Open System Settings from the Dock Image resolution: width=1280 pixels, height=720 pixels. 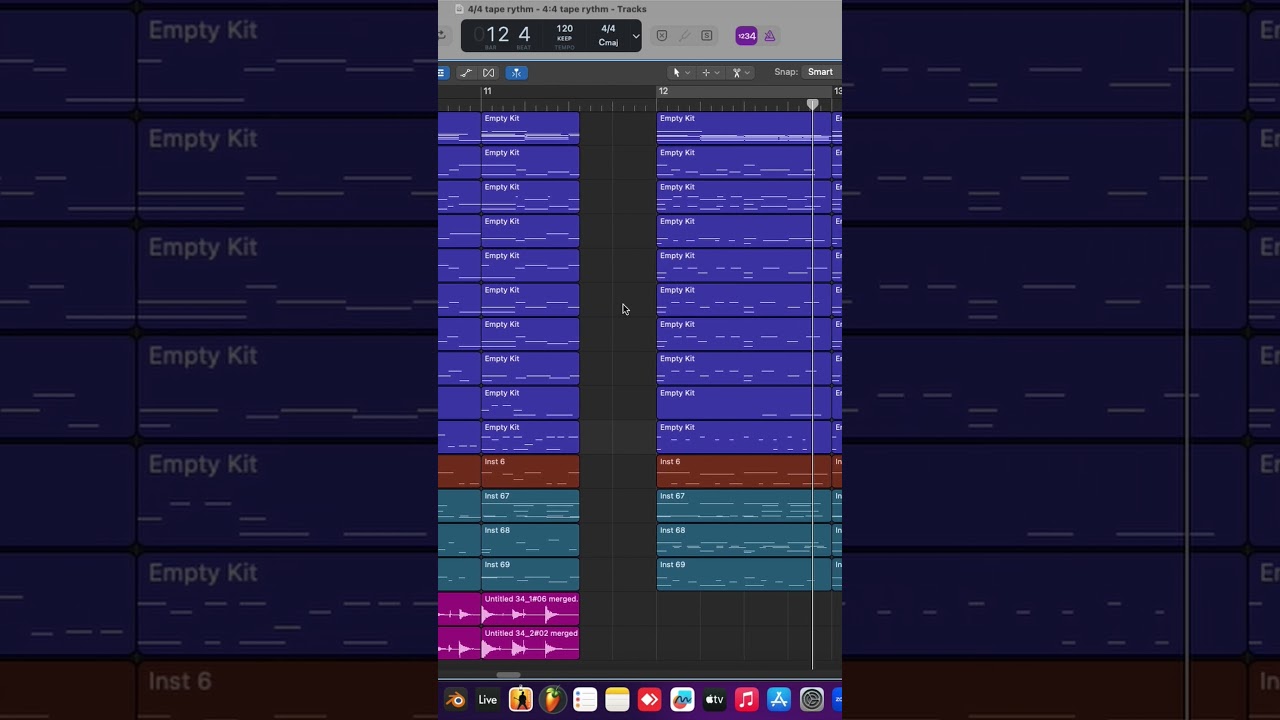812,700
